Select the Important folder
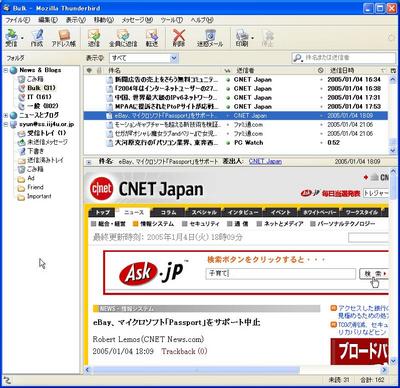Viewport: 400px width, 388px height. (39, 196)
